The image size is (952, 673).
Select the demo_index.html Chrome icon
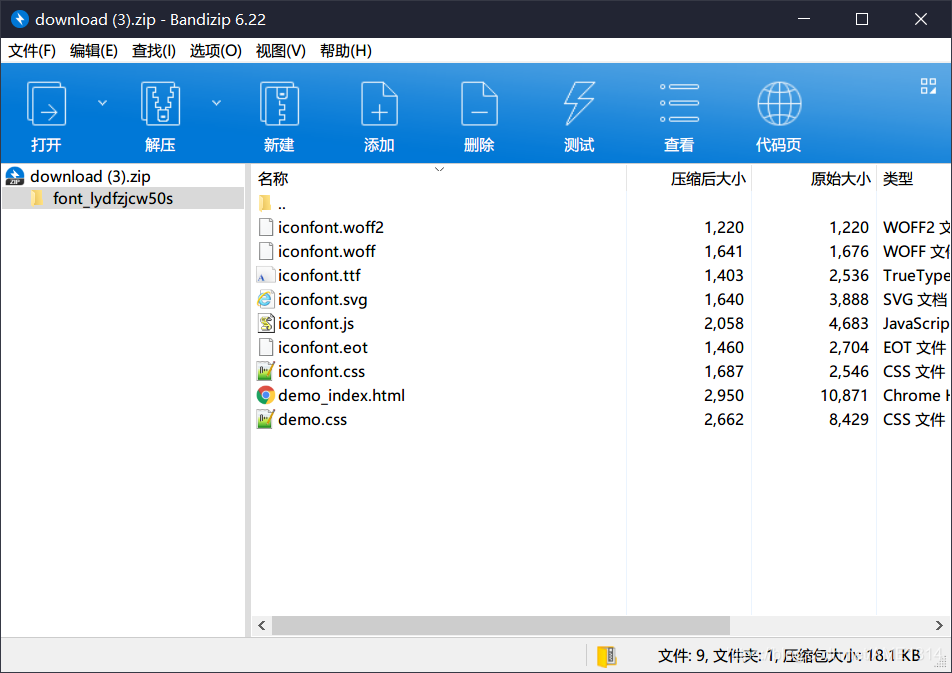click(265, 395)
